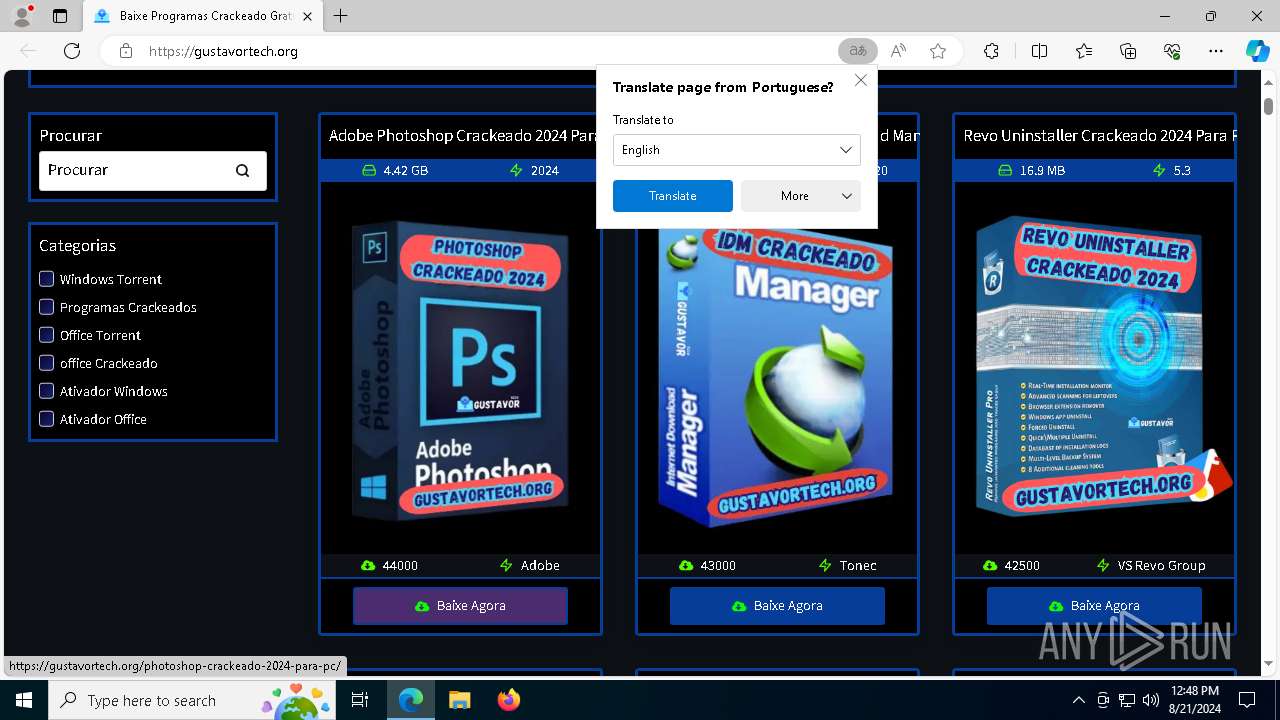This screenshot has width=1280, height=720.
Task: Click the search magnifier icon in Procurar box
Action: 242,170
